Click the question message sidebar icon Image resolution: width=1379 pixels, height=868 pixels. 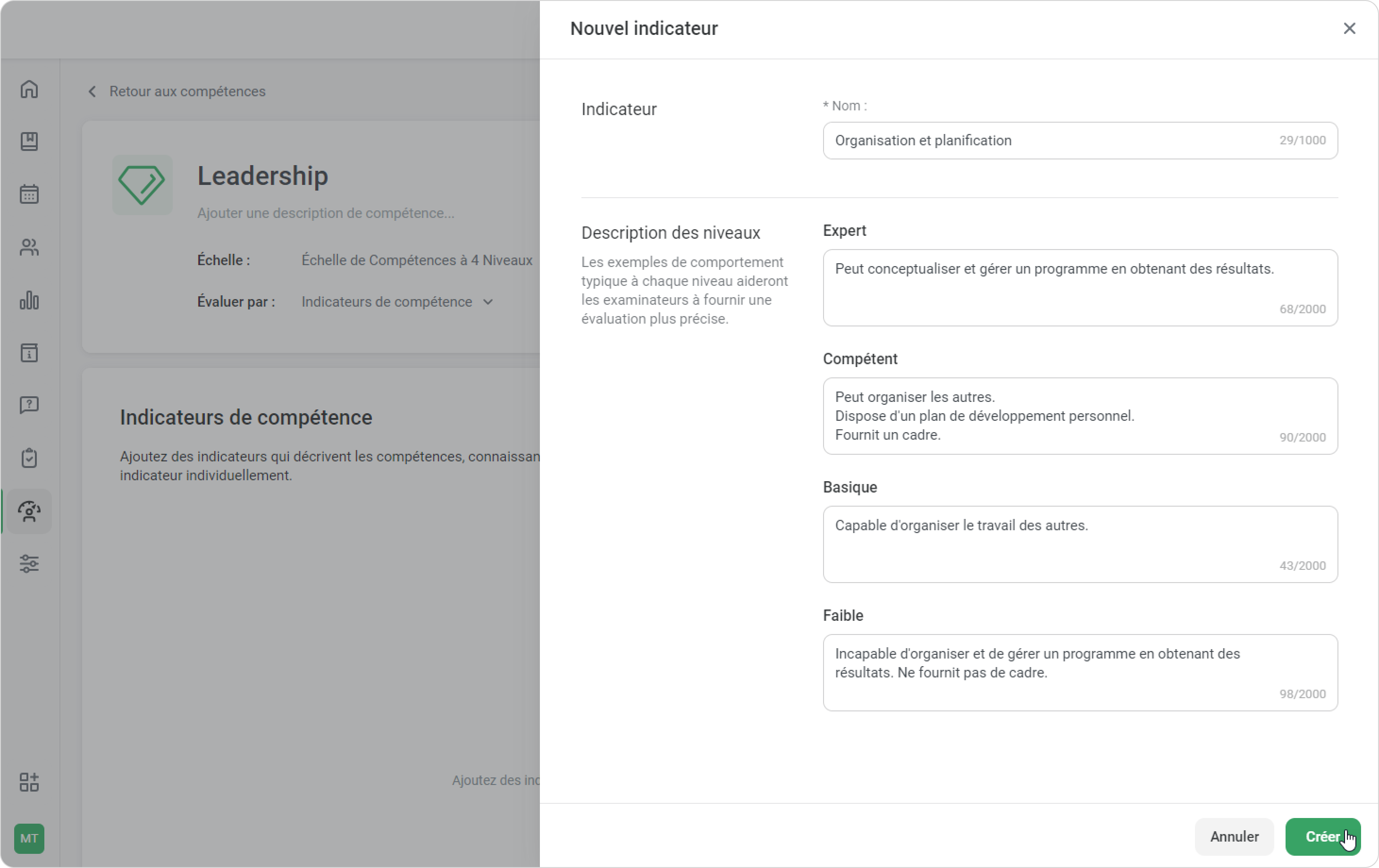point(29,405)
